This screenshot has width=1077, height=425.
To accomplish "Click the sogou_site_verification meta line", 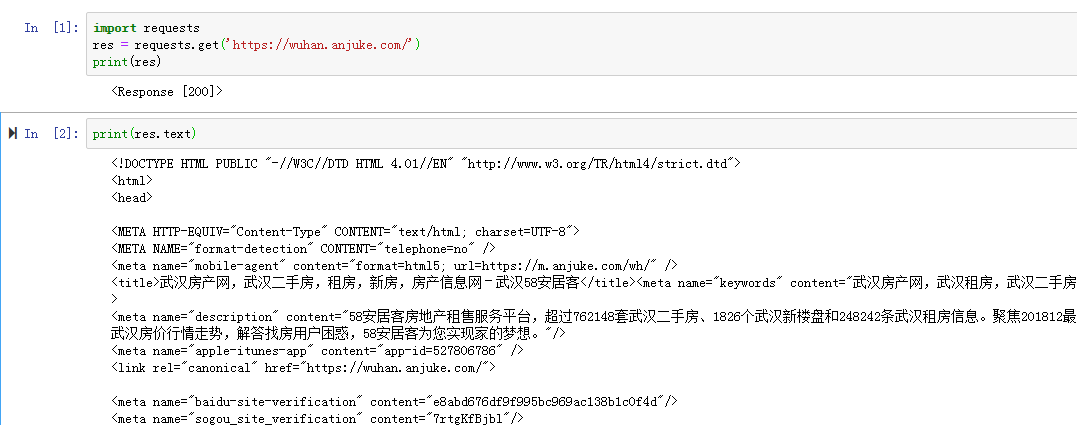I will [317, 417].
